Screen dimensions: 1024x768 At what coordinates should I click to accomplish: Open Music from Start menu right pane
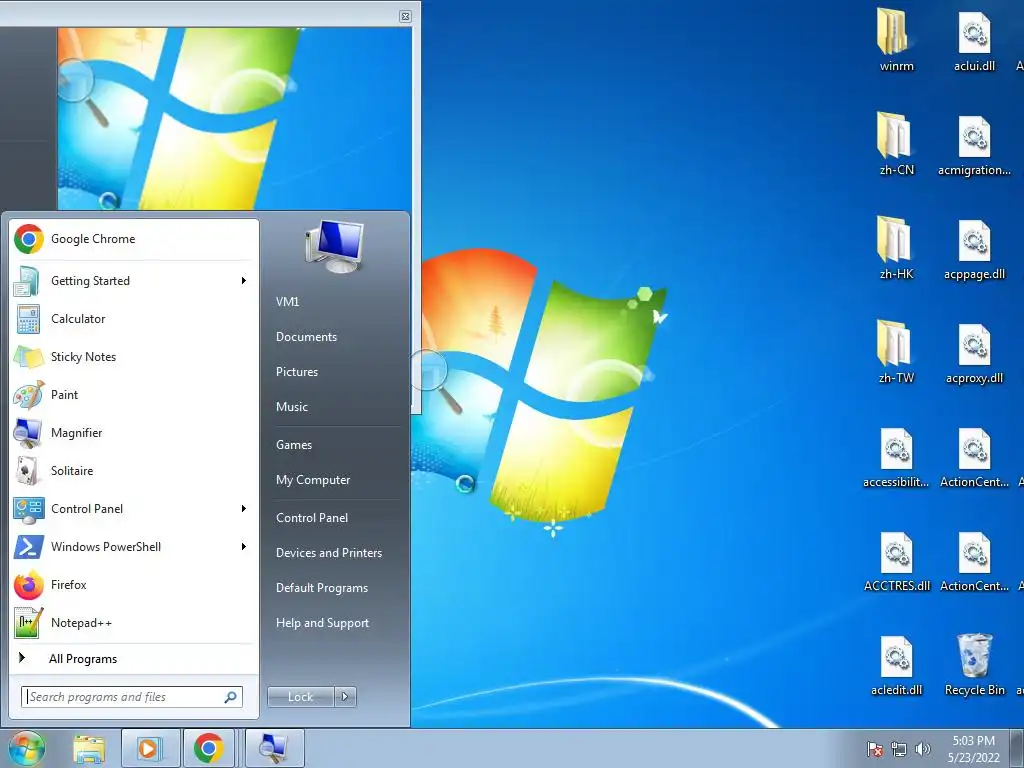click(291, 407)
